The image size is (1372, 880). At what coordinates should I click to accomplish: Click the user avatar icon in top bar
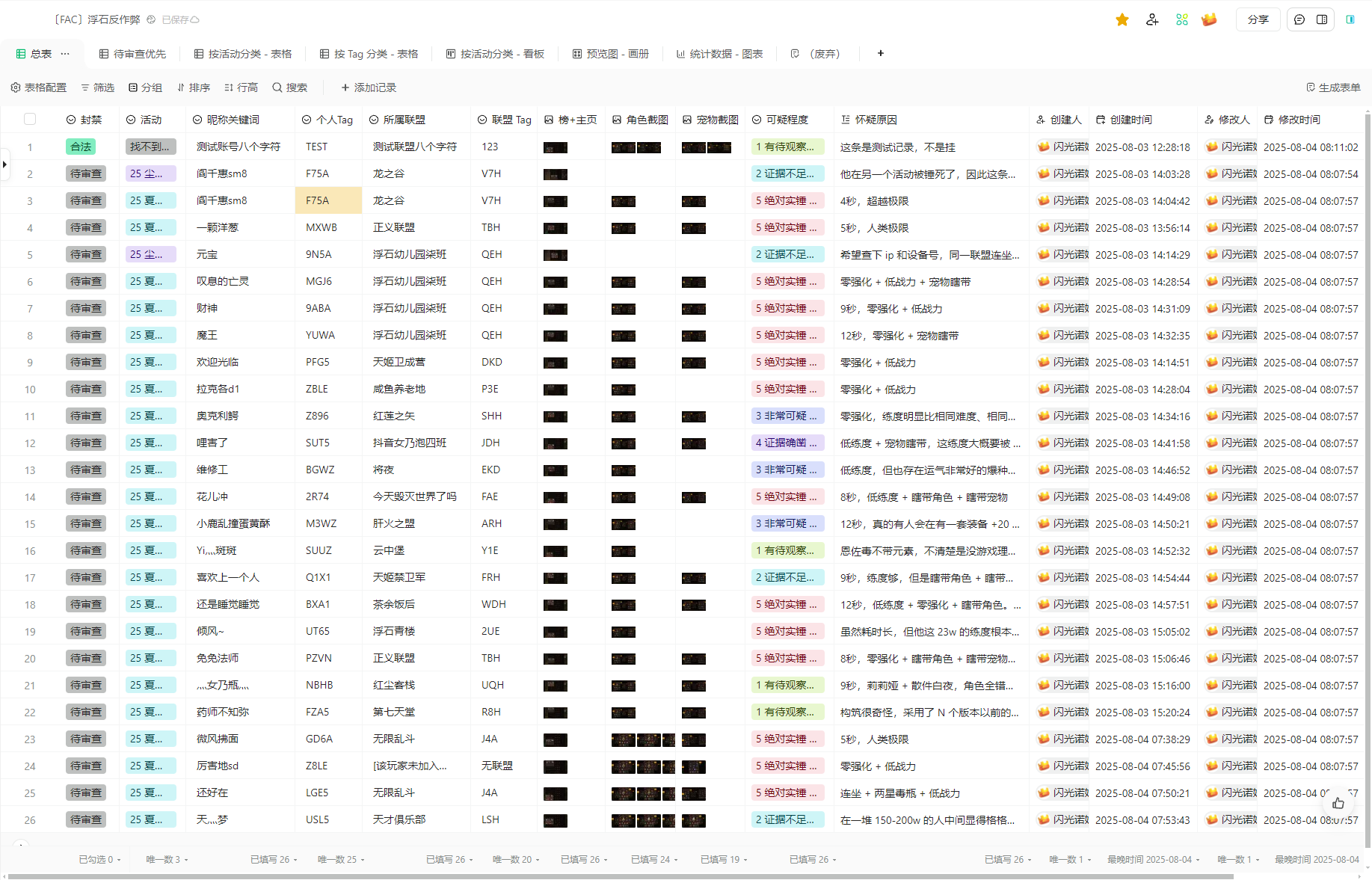tap(1209, 20)
